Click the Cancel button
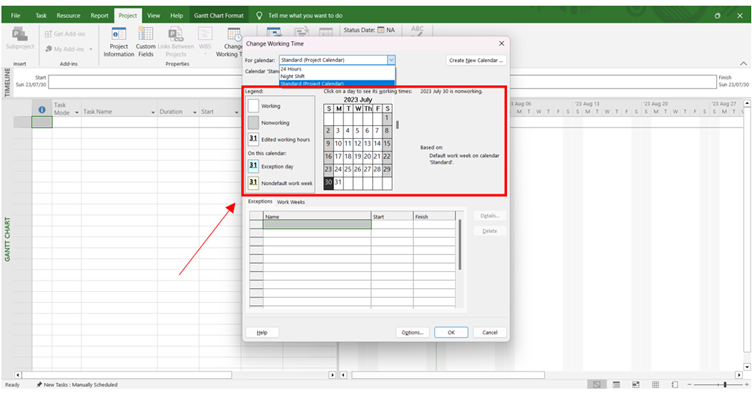Image resolution: width=752 pixels, height=393 pixels. pos(490,332)
